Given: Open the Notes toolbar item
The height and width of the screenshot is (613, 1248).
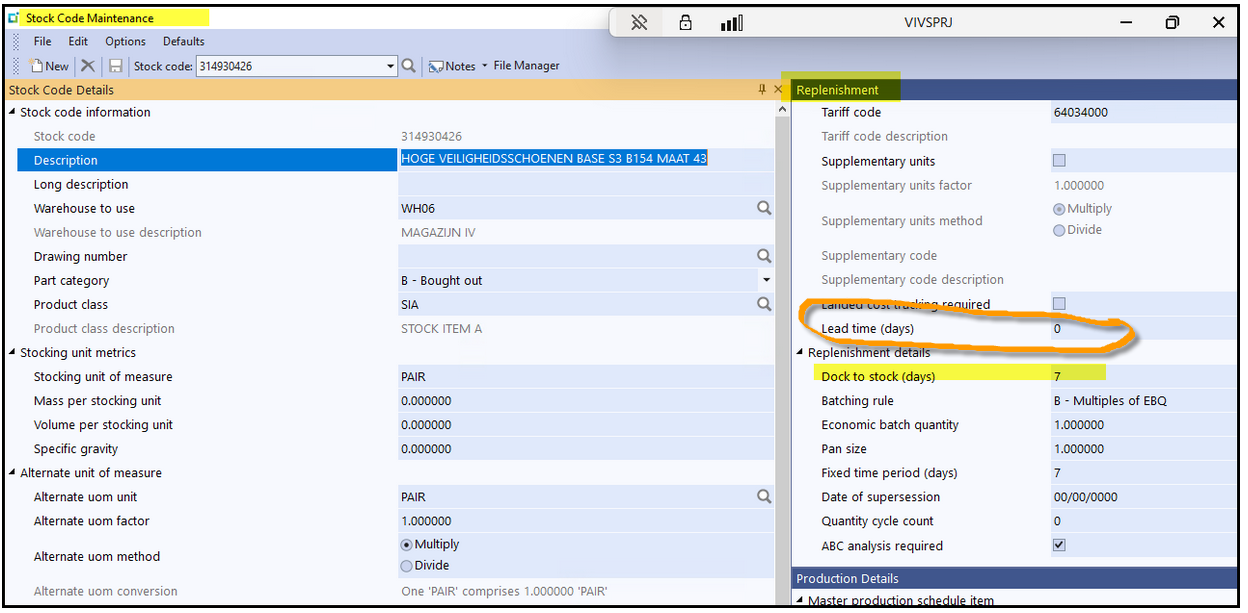Looking at the screenshot, I should (453, 66).
